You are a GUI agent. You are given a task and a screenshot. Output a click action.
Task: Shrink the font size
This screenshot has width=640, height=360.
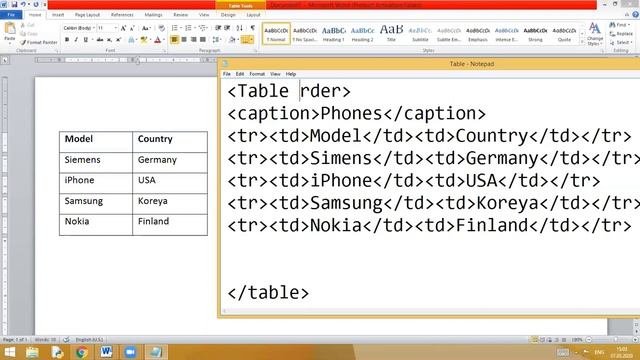tap(132, 28)
